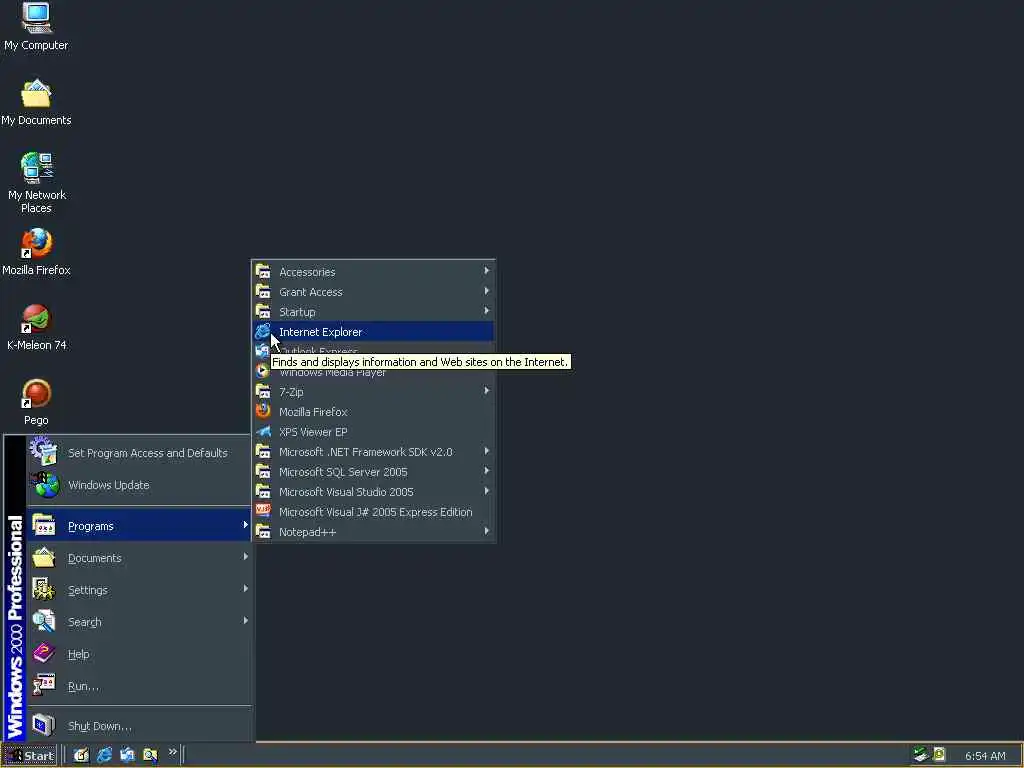Open the Run... dialog
Image resolution: width=1024 pixels, height=768 pixels.
point(139,686)
